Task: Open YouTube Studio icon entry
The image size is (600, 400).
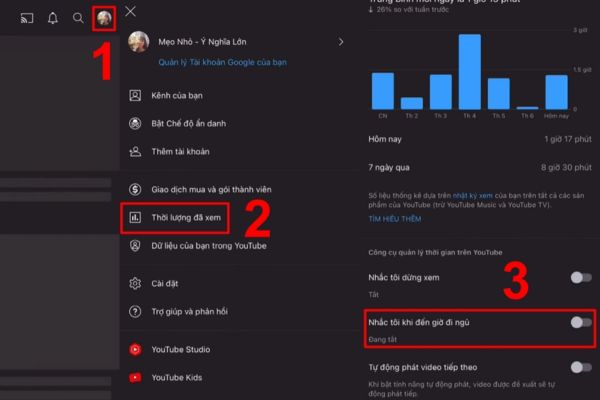Action: click(x=135, y=349)
